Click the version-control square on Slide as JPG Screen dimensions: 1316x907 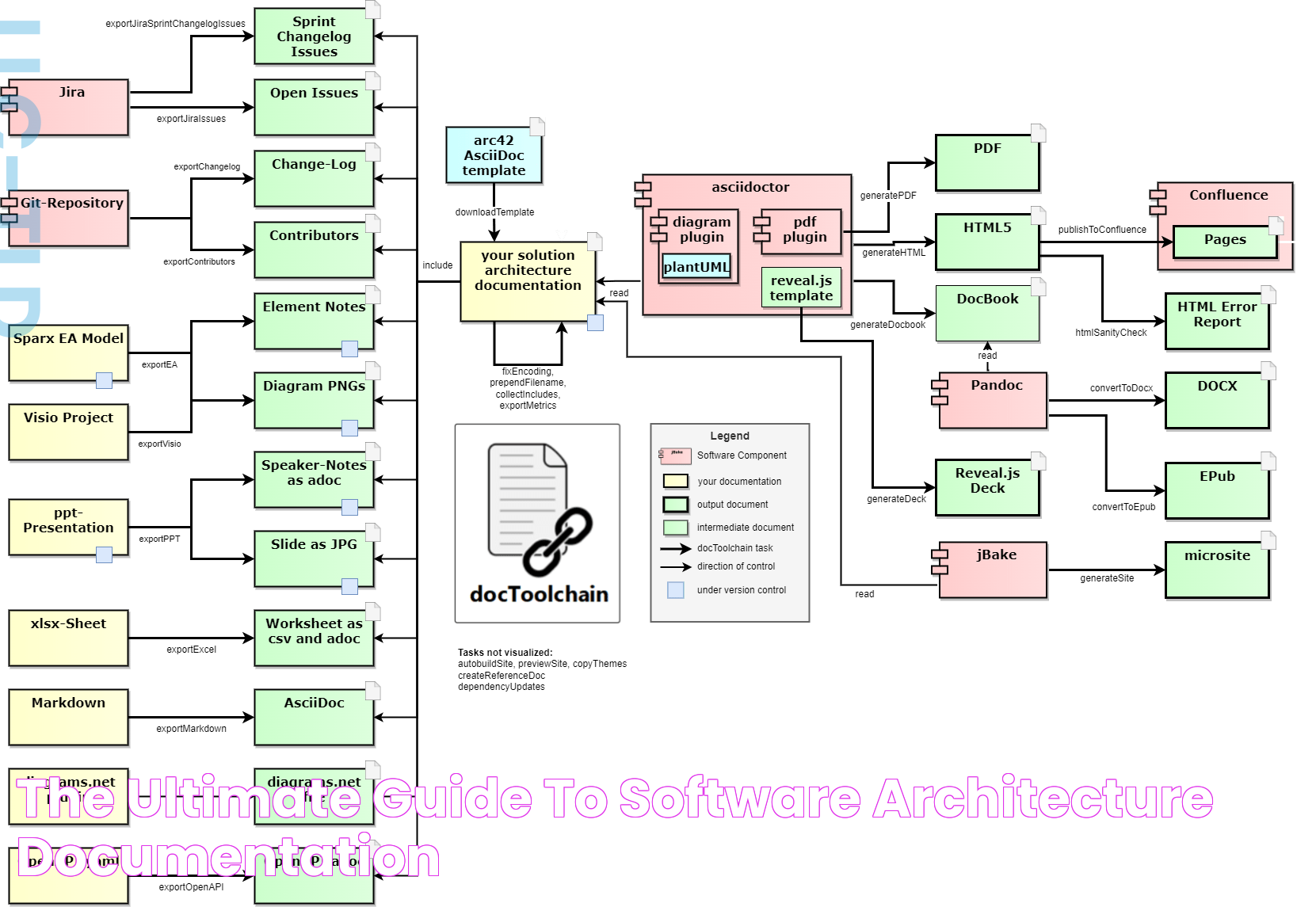349,586
